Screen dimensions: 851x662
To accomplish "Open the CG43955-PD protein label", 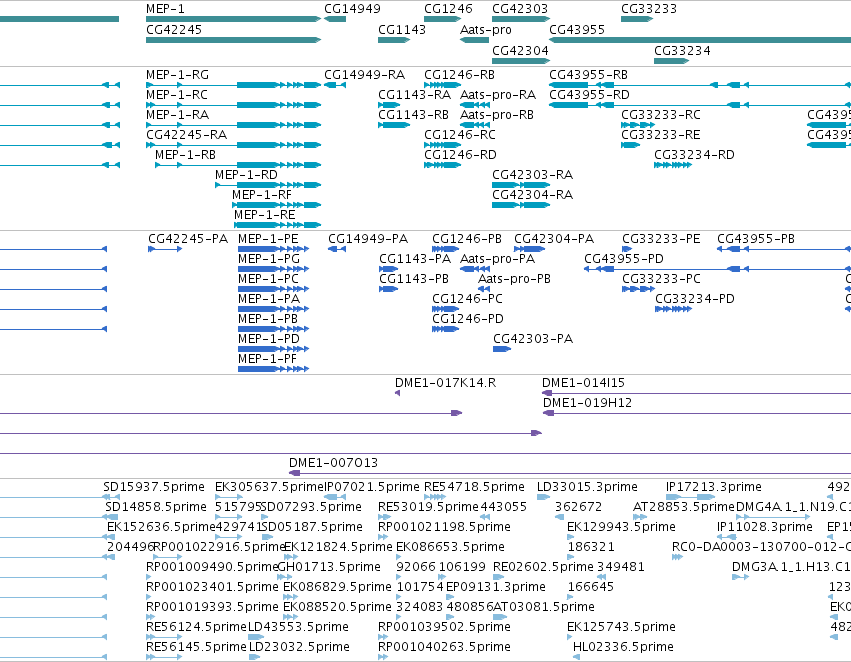I will point(624,259).
